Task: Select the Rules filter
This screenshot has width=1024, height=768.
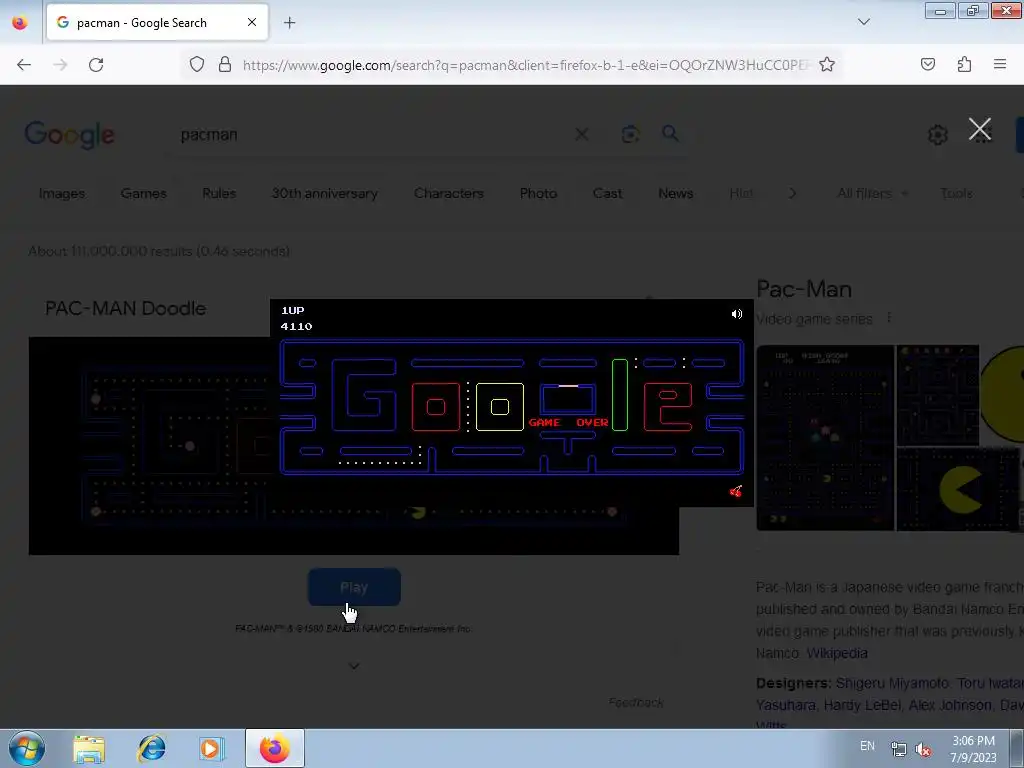Action: pos(219,193)
